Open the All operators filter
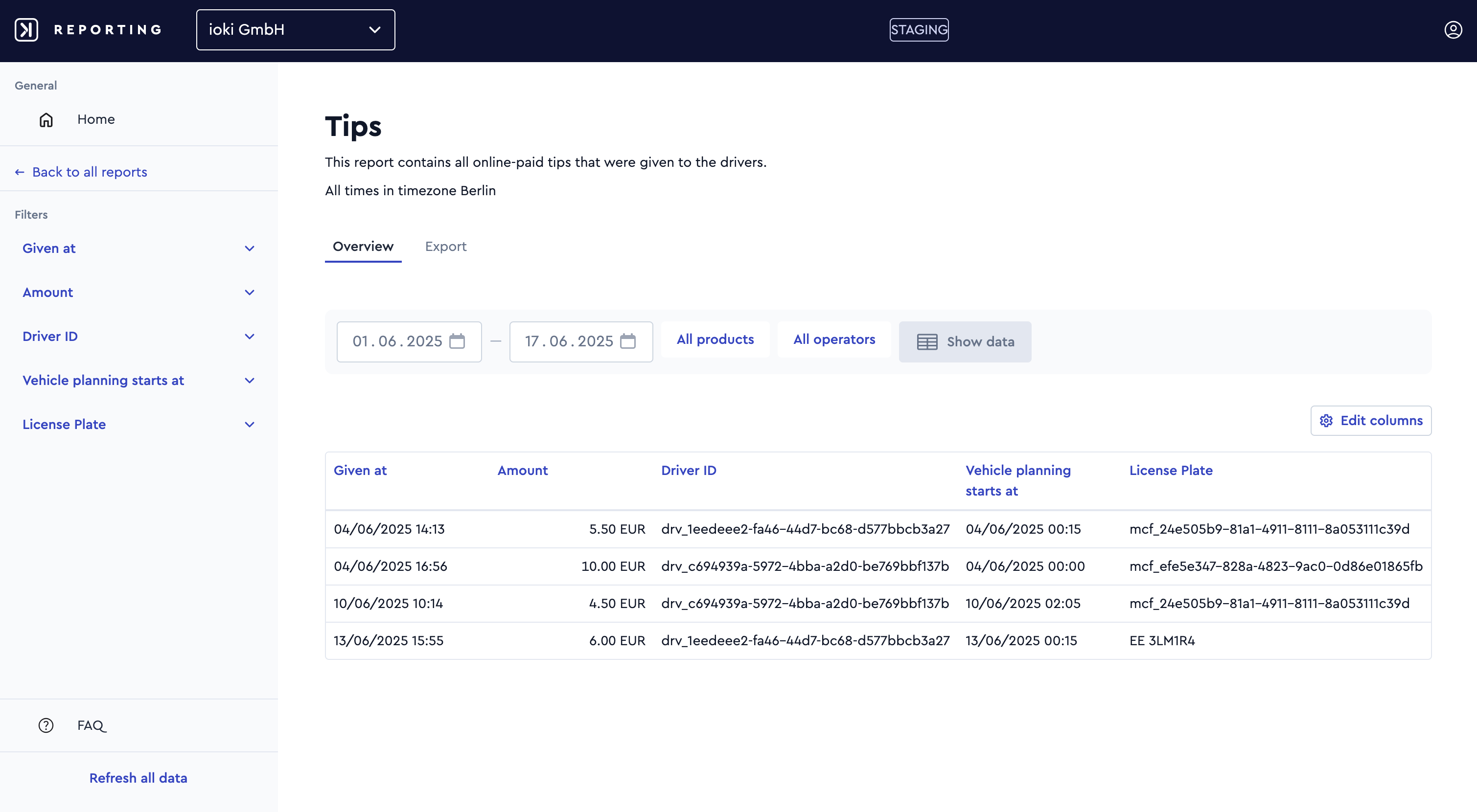This screenshot has width=1477, height=812. click(x=834, y=339)
